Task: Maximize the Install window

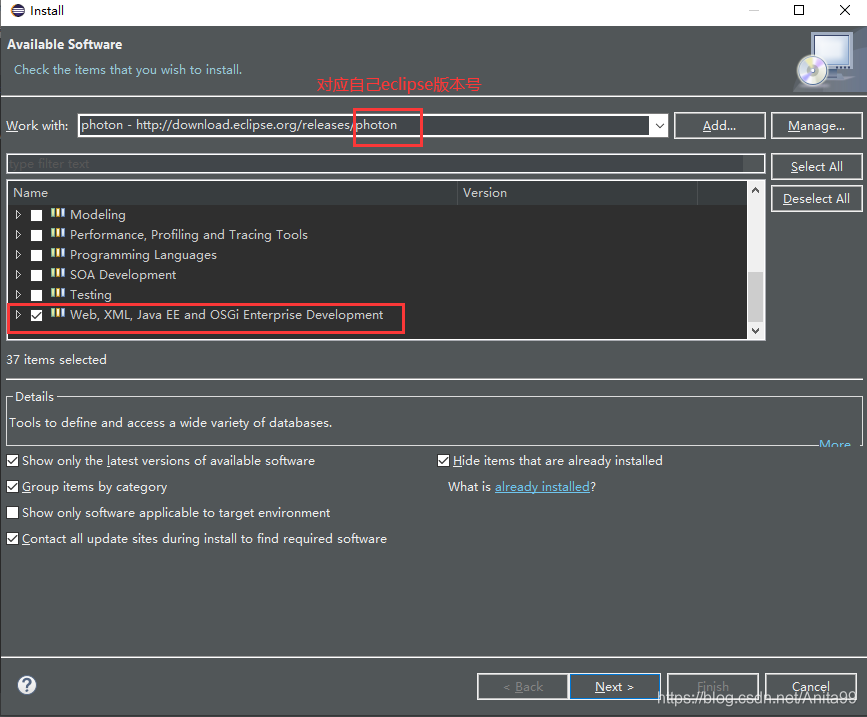Action: (x=799, y=10)
